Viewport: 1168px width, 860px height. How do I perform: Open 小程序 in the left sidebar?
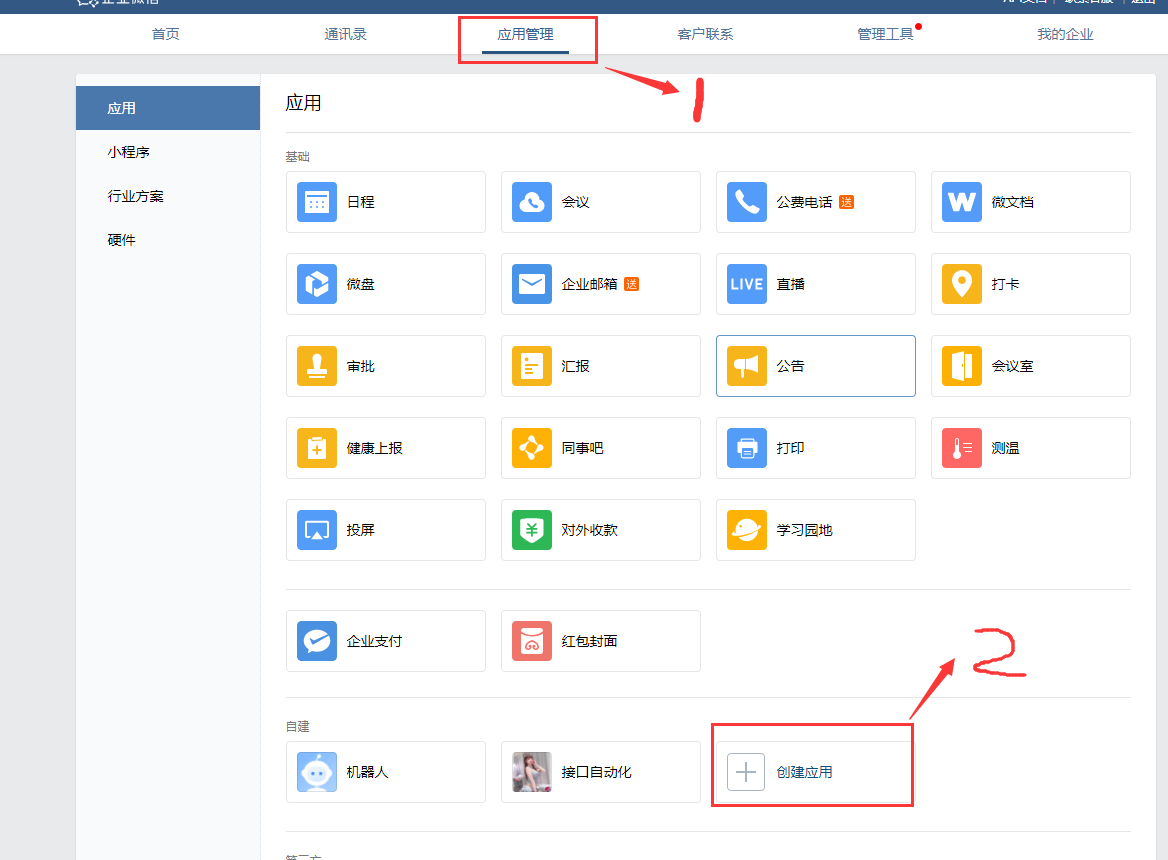168,152
